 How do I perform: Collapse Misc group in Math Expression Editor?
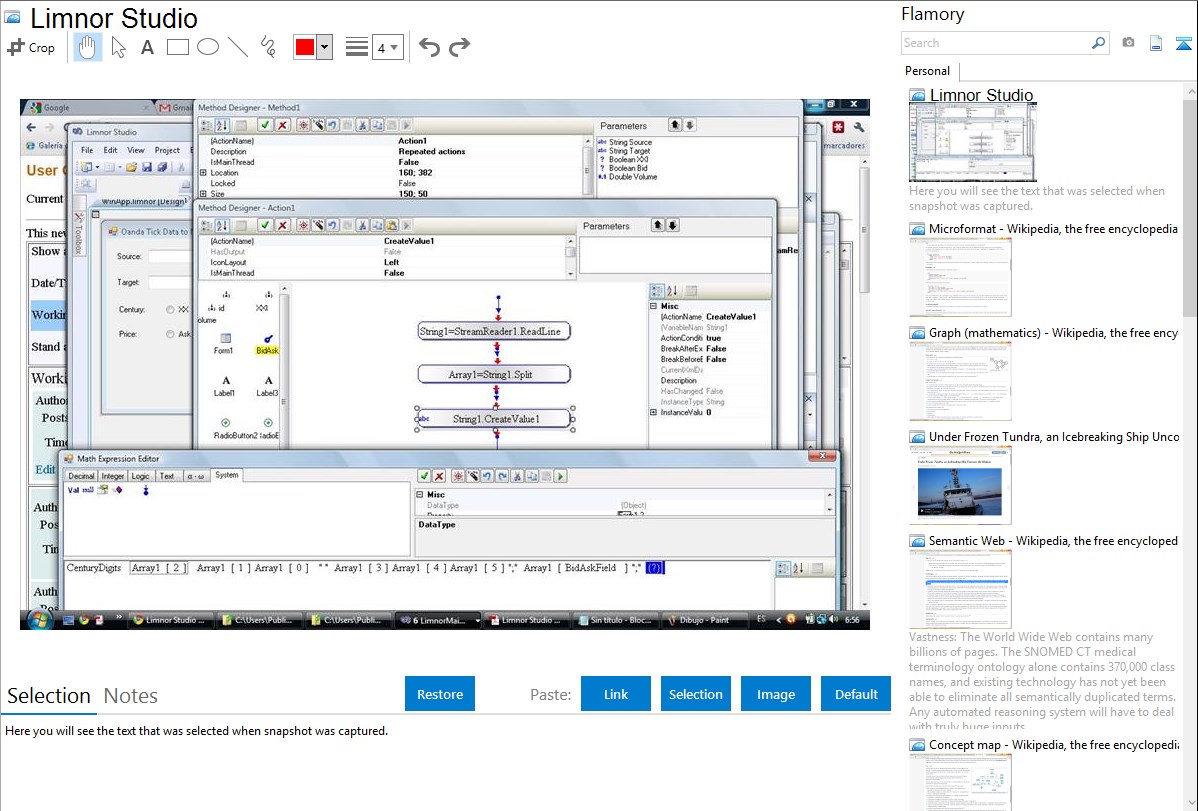(419, 495)
